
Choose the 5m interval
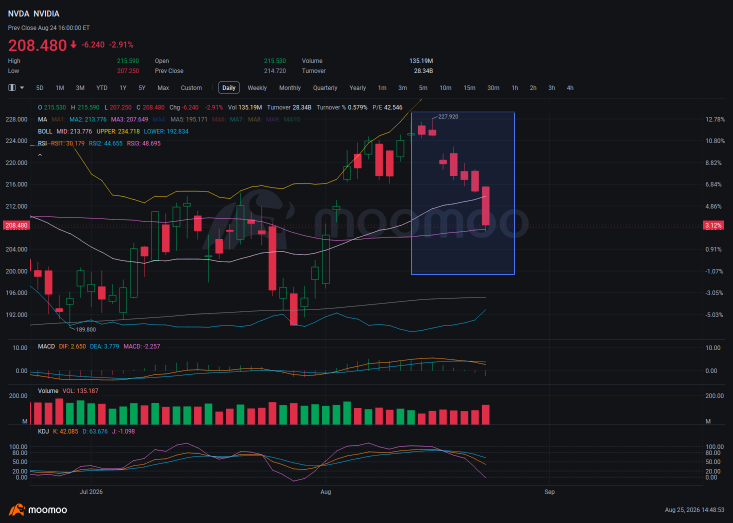click(x=423, y=88)
